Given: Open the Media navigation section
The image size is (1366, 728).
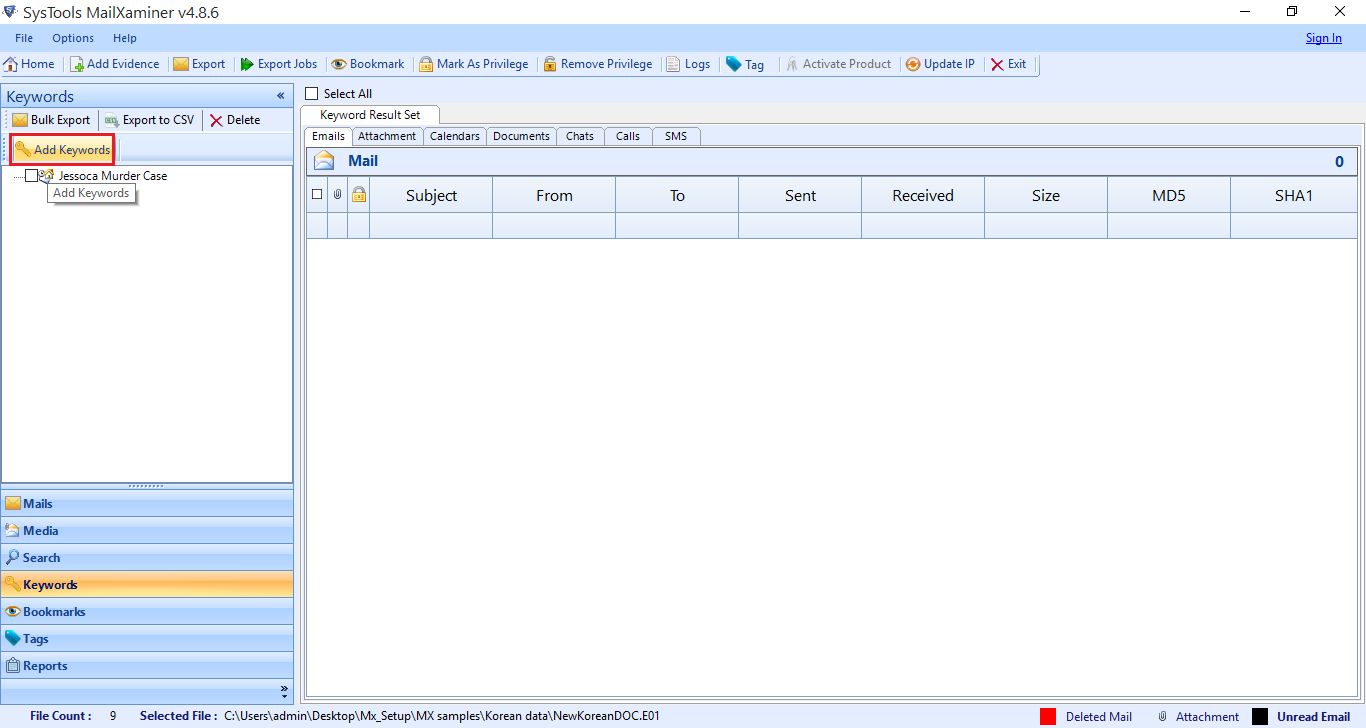Looking at the screenshot, I should tap(147, 531).
